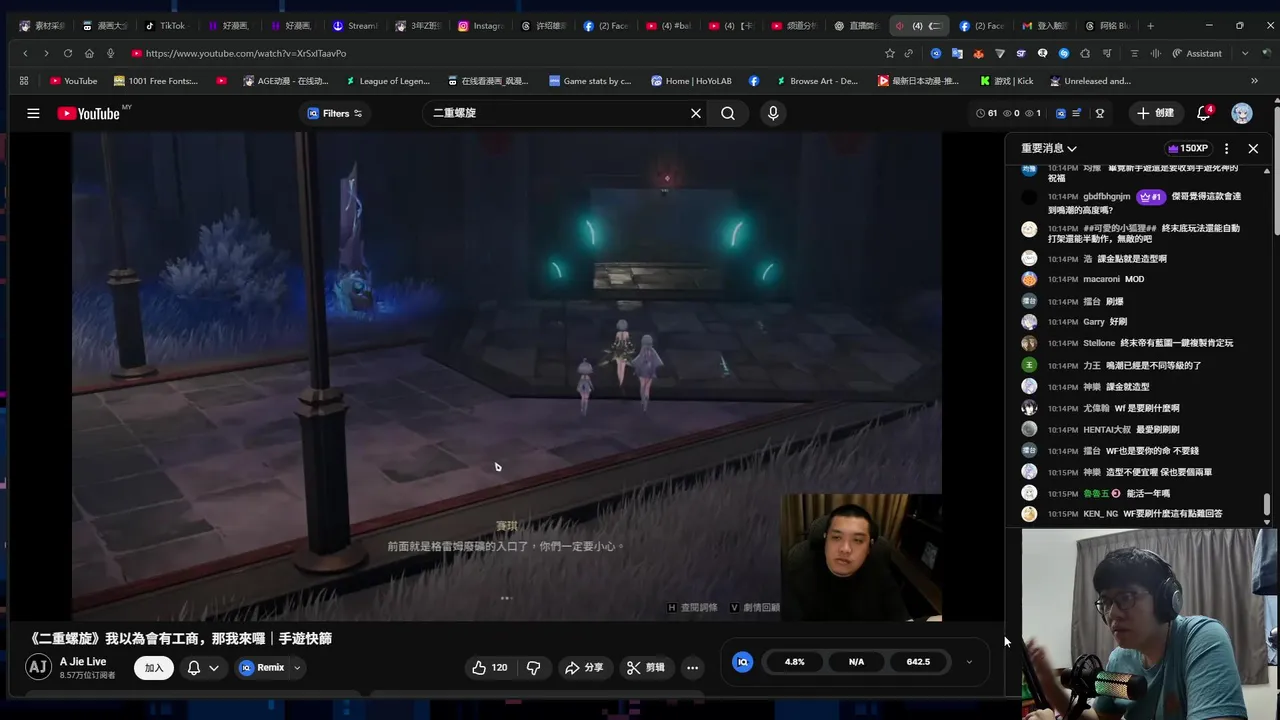Open the Game stats bookmark
This screenshot has width=1280, height=720.
tap(590, 81)
